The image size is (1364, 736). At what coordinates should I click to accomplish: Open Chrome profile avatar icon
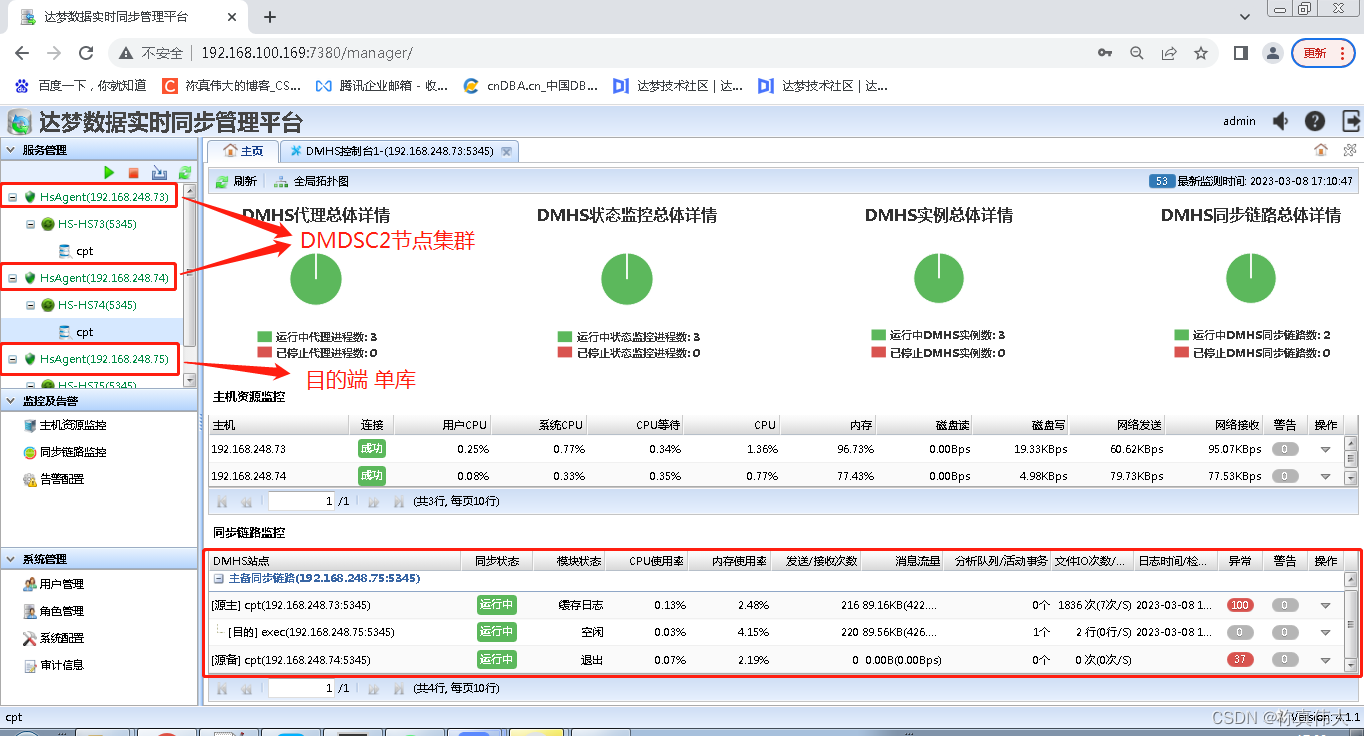pos(1272,53)
